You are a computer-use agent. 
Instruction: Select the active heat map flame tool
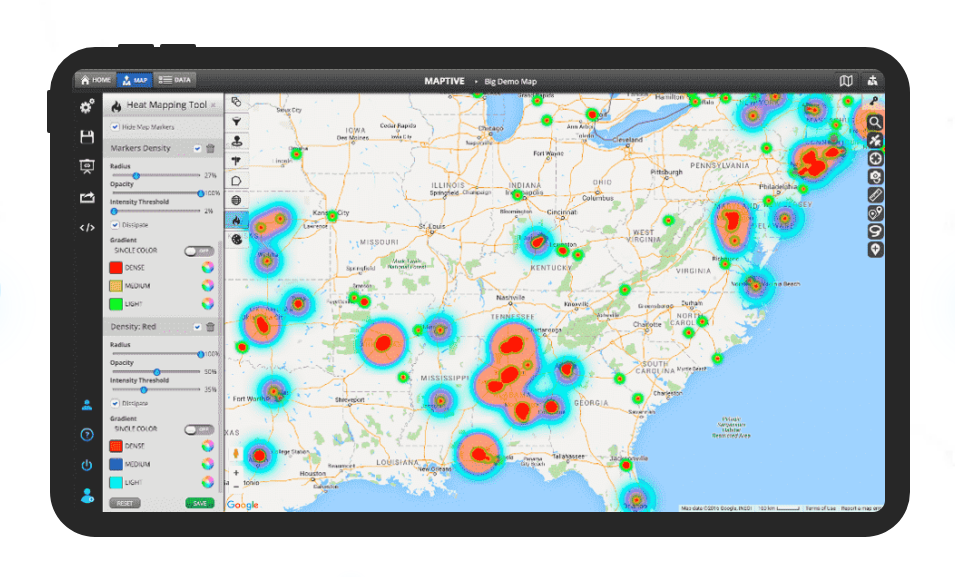point(236,220)
